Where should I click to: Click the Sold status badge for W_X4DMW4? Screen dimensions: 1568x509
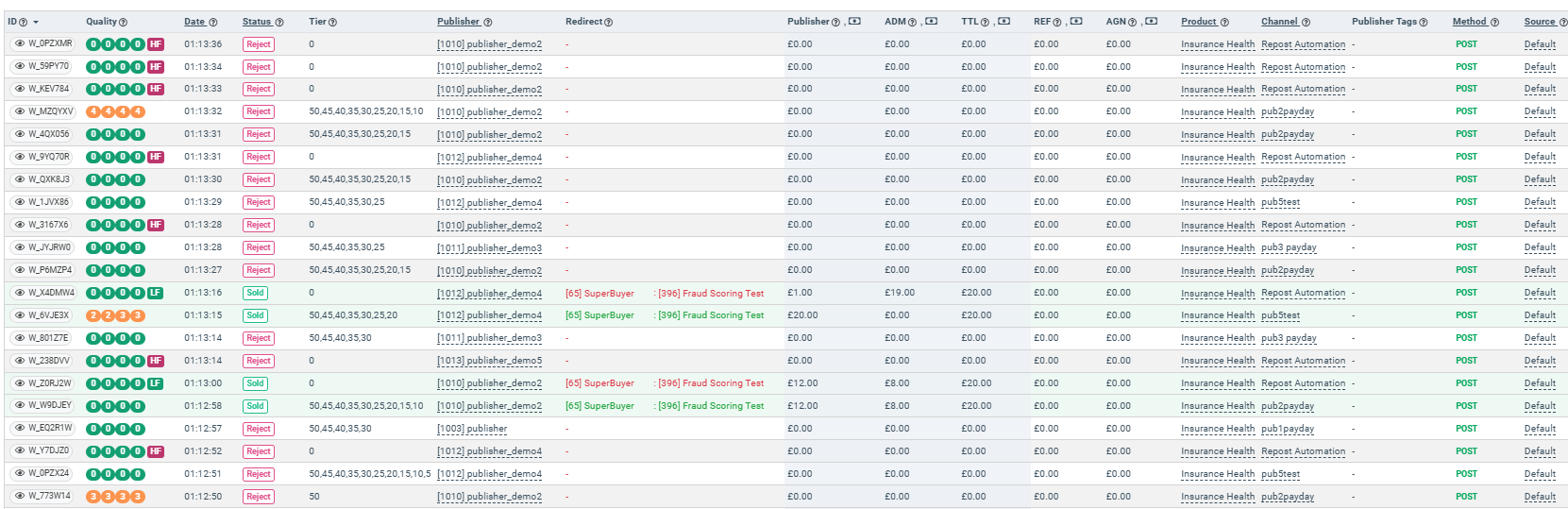pos(256,293)
